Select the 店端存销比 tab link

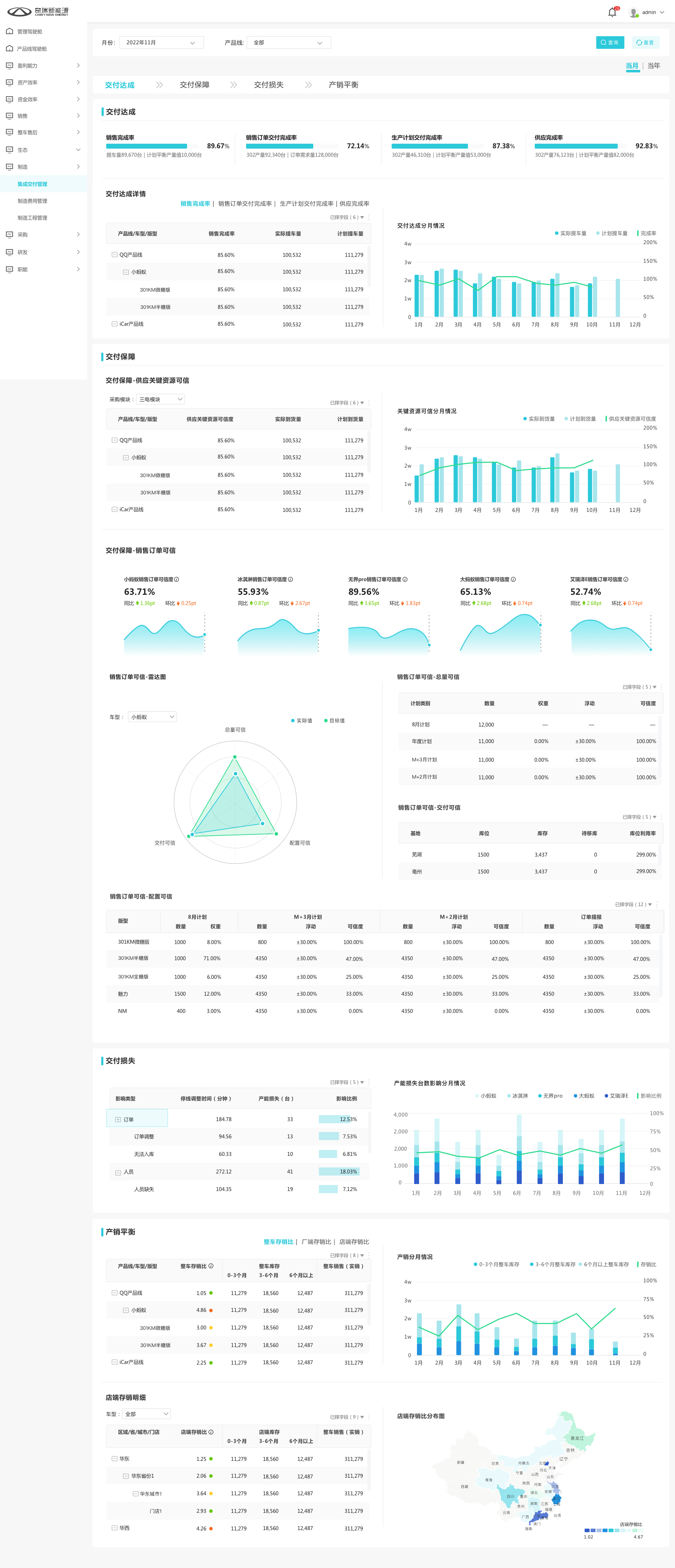click(354, 1242)
